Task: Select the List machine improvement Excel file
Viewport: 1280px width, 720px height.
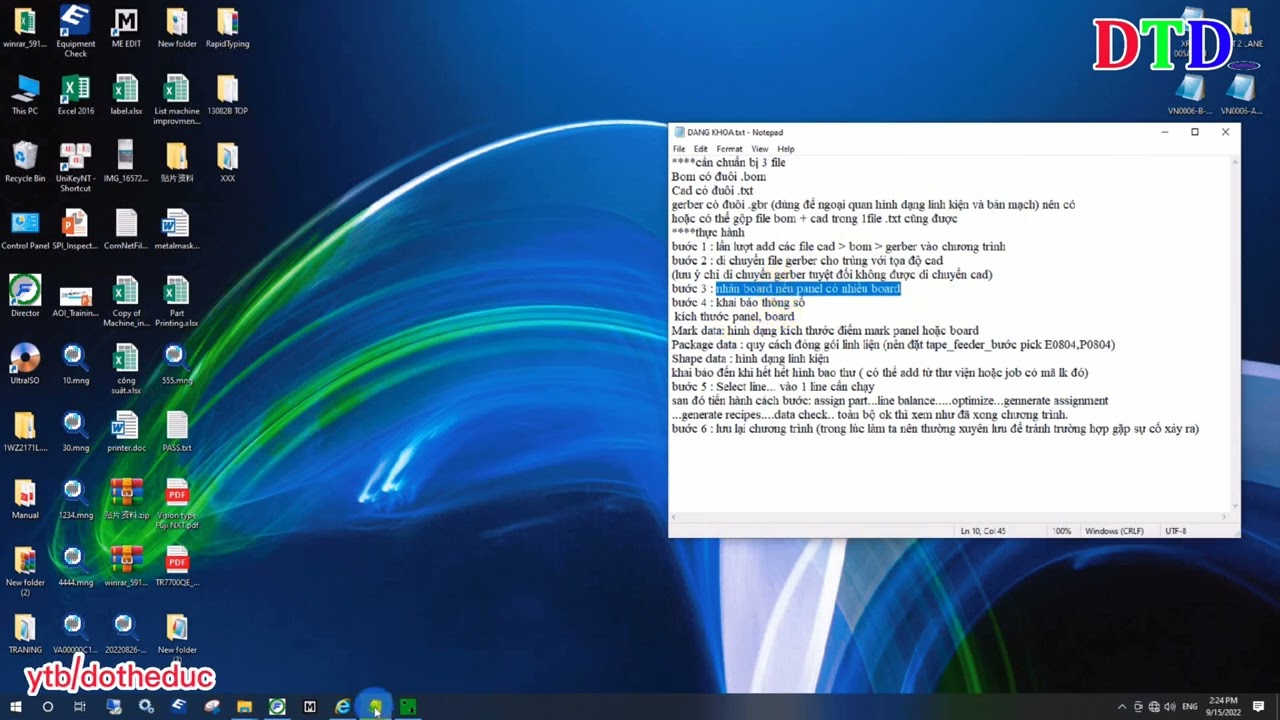Action: (177, 100)
